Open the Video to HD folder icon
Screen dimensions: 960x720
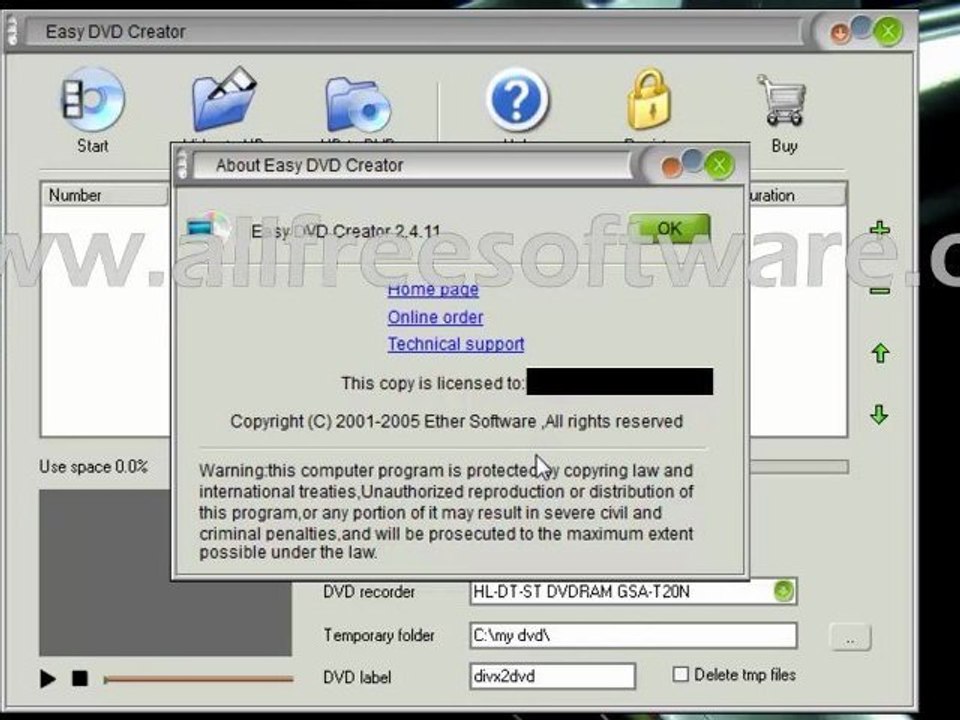[x=224, y=100]
